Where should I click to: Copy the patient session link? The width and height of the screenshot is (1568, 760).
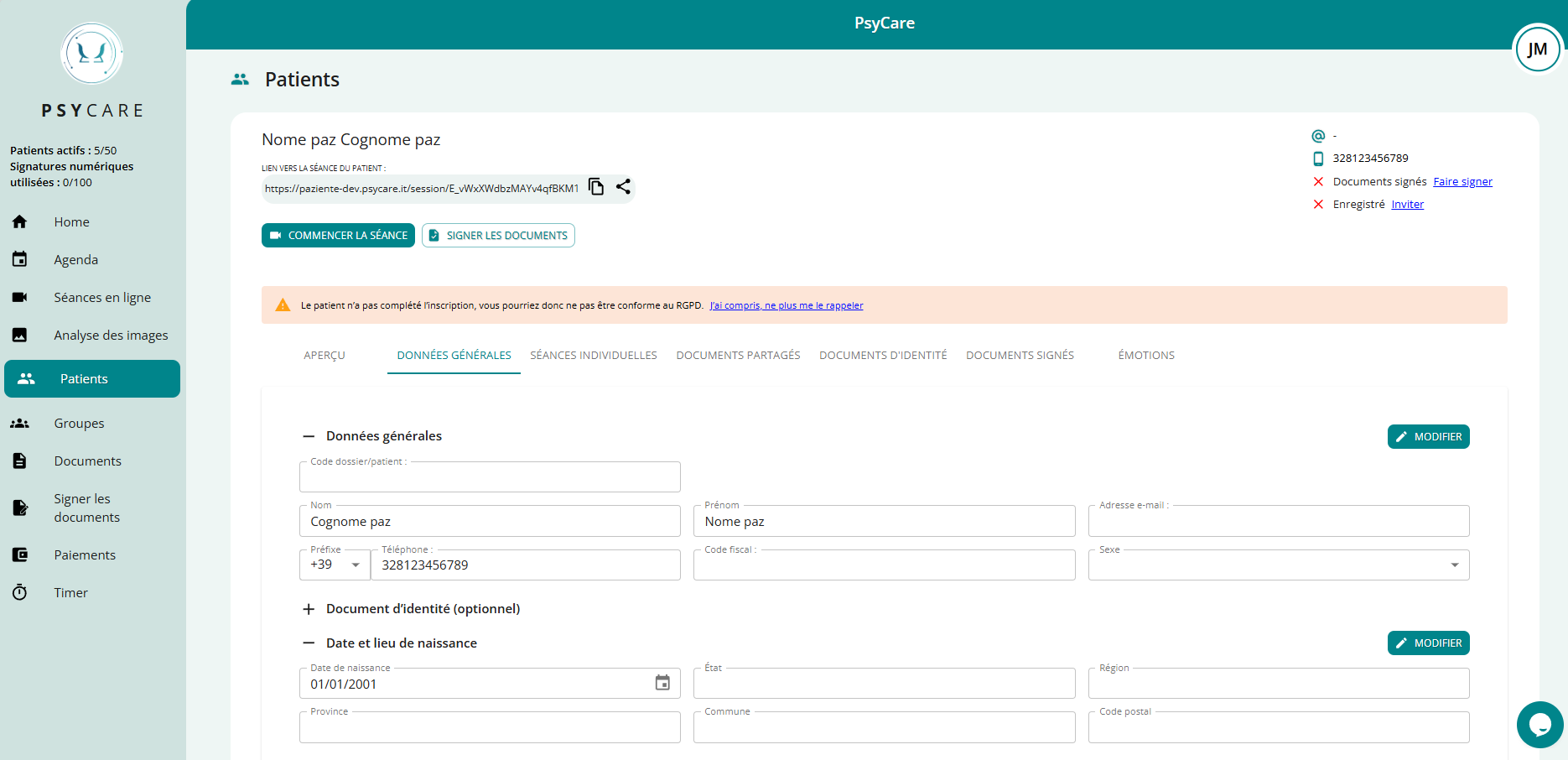(596, 187)
